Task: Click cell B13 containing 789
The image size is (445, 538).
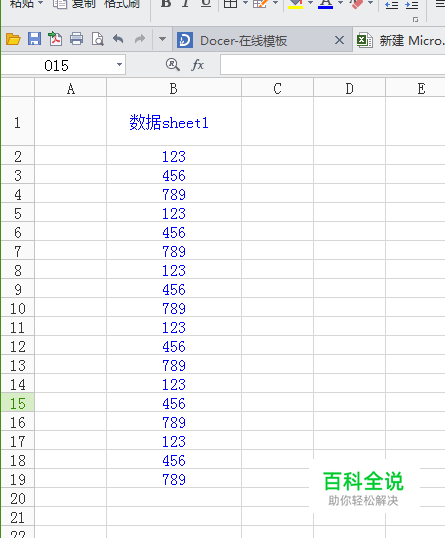Action: pyautogui.click(x=174, y=365)
